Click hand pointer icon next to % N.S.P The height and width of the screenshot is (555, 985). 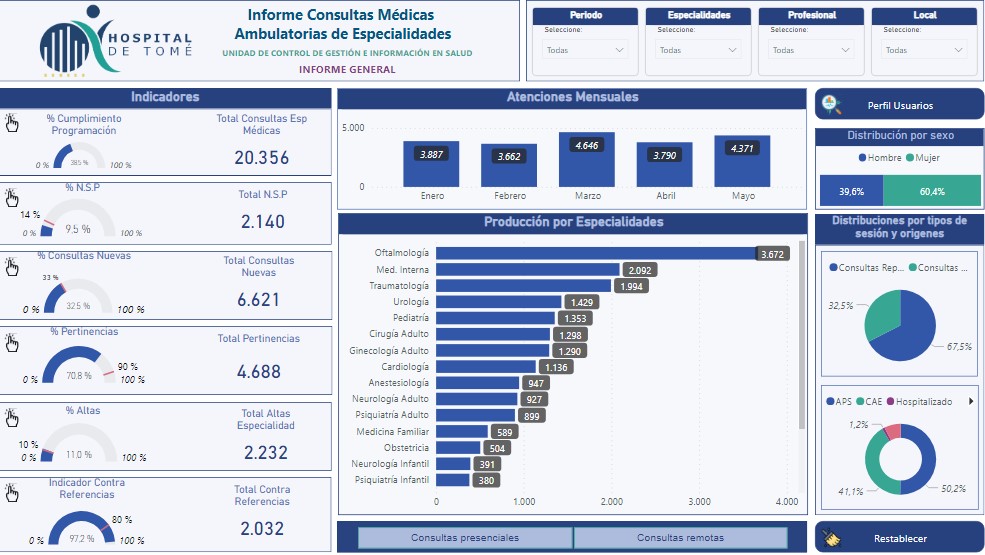point(12,196)
